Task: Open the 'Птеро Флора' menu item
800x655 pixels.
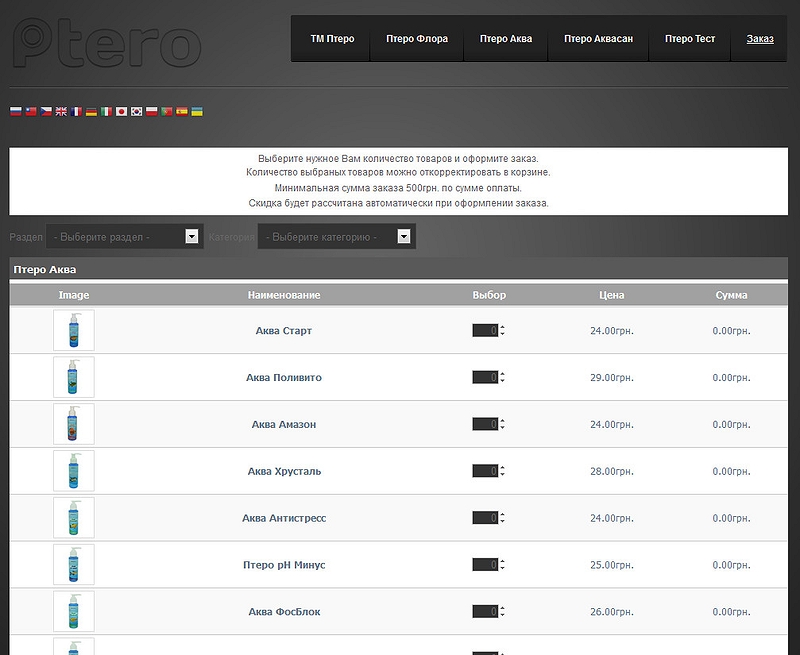Action: [x=416, y=39]
